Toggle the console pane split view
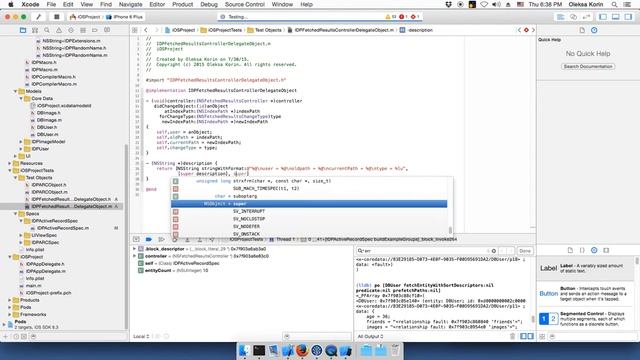Image resolution: width=640 pixels, height=360 pixels. click(530, 336)
